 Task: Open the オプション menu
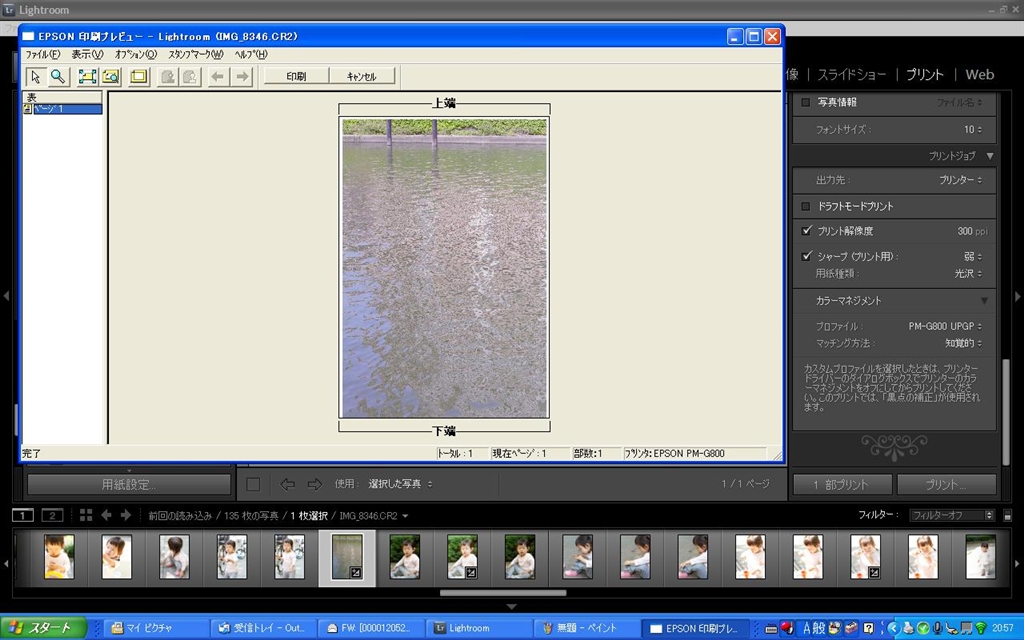(135, 54)
